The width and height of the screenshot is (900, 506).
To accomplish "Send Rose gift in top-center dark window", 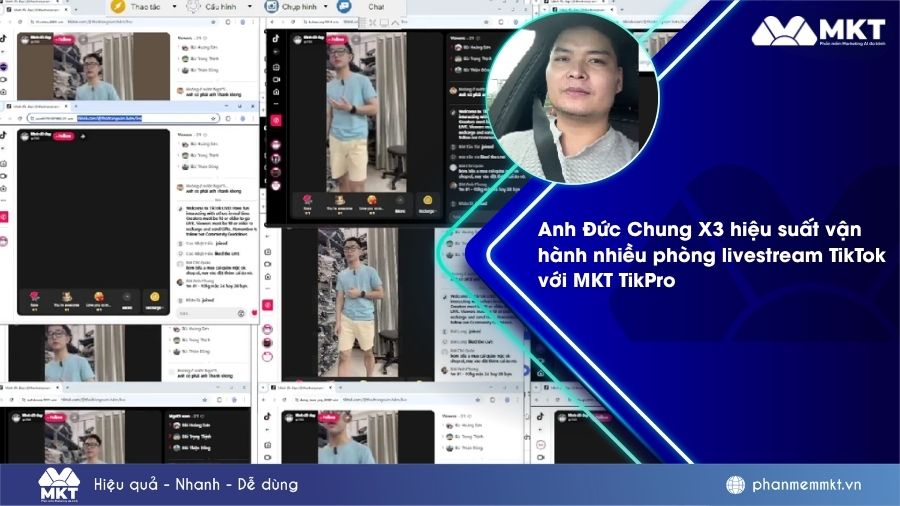I will (308, 204).
